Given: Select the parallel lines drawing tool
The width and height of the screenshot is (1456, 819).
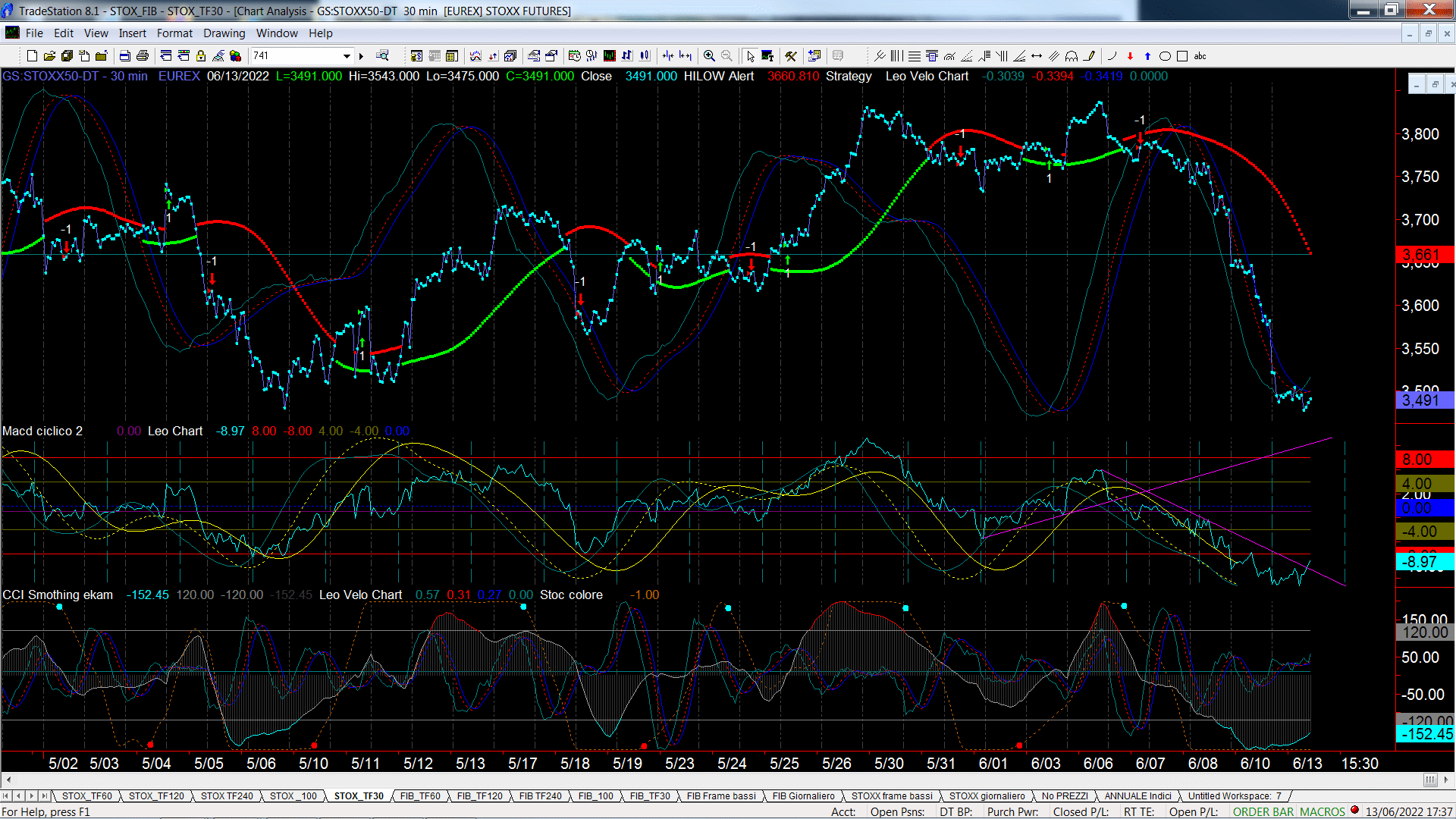Looking at the screenshot, I should (1054, 55).
